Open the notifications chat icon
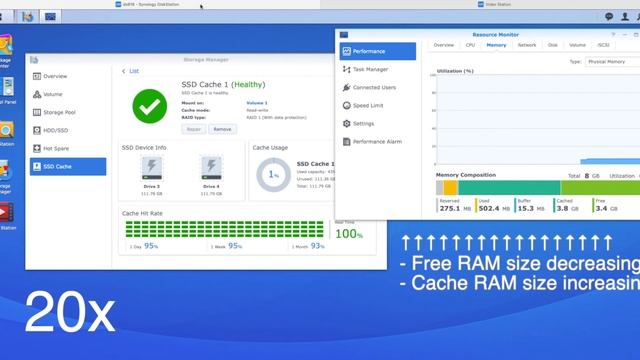 click(x=609, y=16)
